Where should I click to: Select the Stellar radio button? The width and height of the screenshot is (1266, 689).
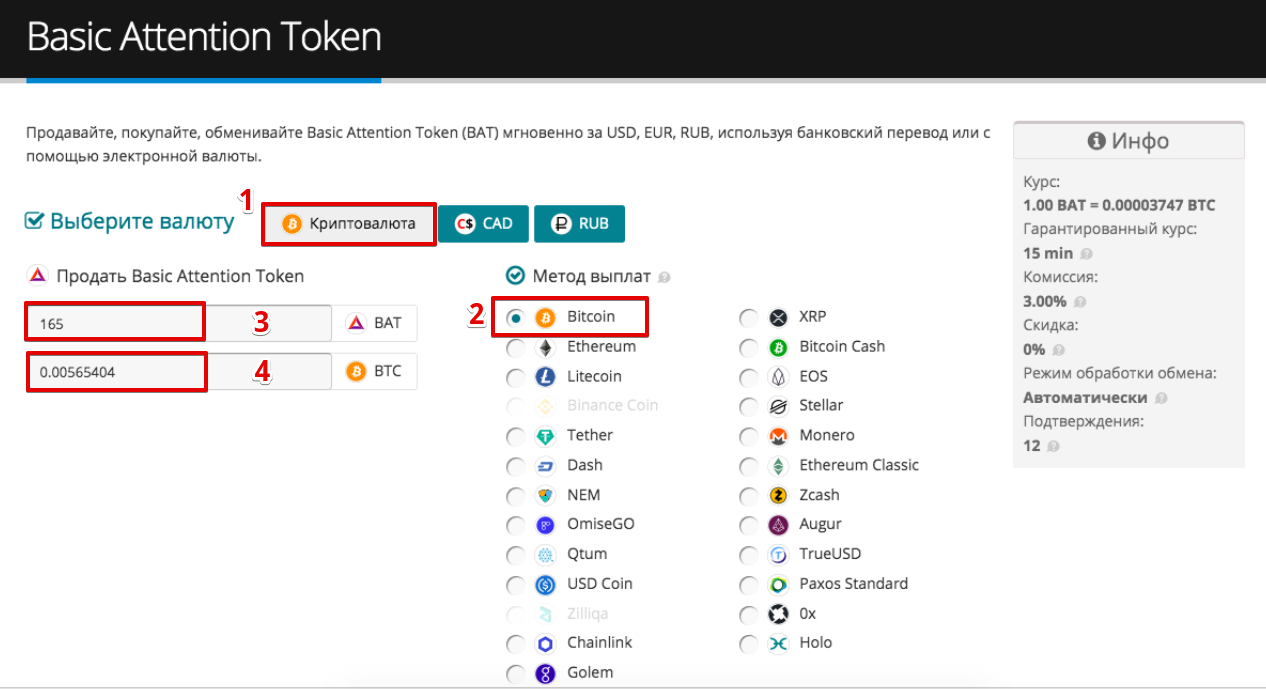click(749, 407)
